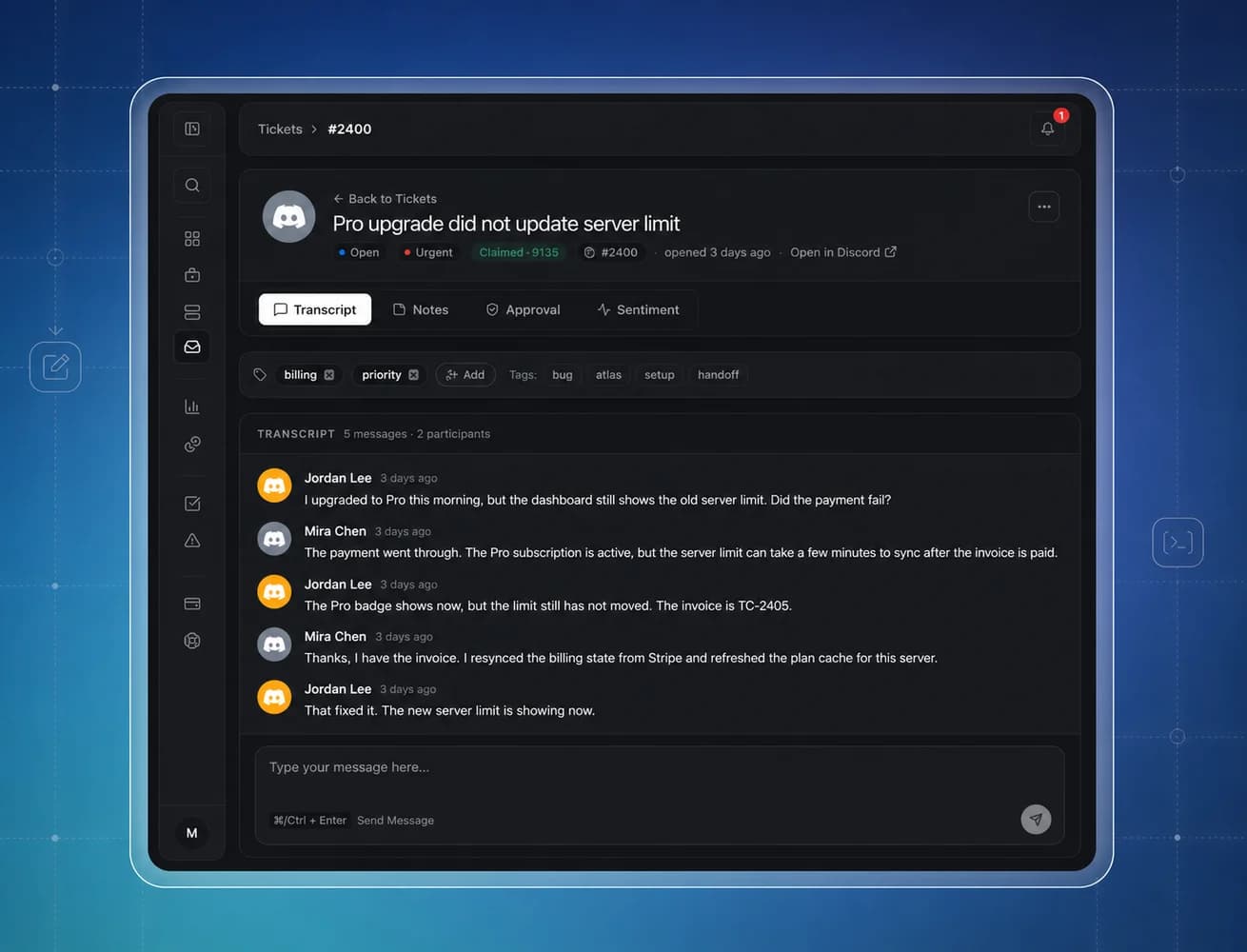Click the 'Send Message' hint text
Image resolution: width=1247 pixels, height=952 pixels.
coord(395,820)
